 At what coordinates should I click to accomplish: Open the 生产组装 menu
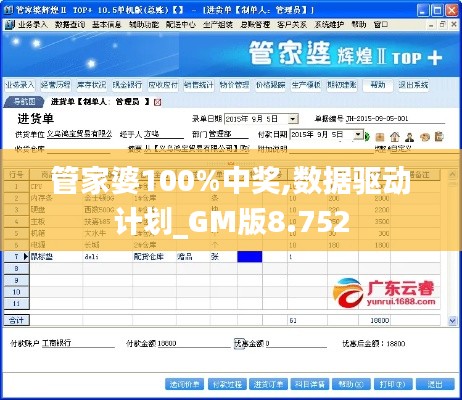[218, 24]
